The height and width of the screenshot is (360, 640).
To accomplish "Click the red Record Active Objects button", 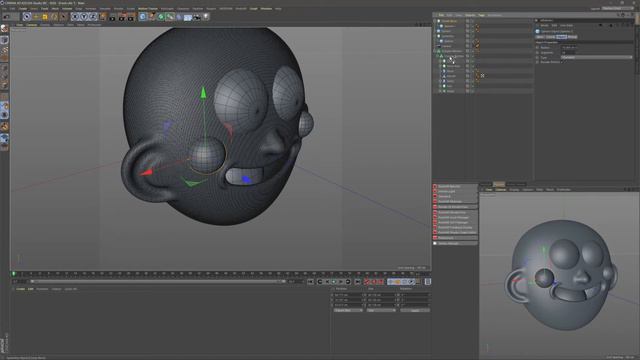I will 367,282.
